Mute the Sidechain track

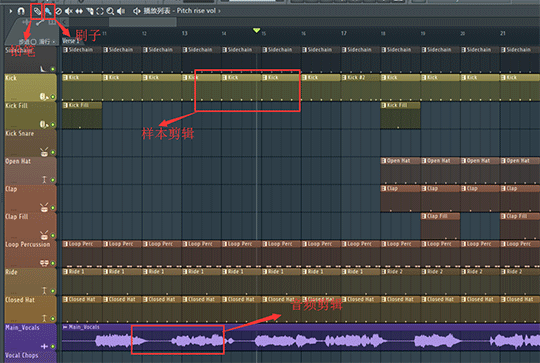(x=53, y=69)
